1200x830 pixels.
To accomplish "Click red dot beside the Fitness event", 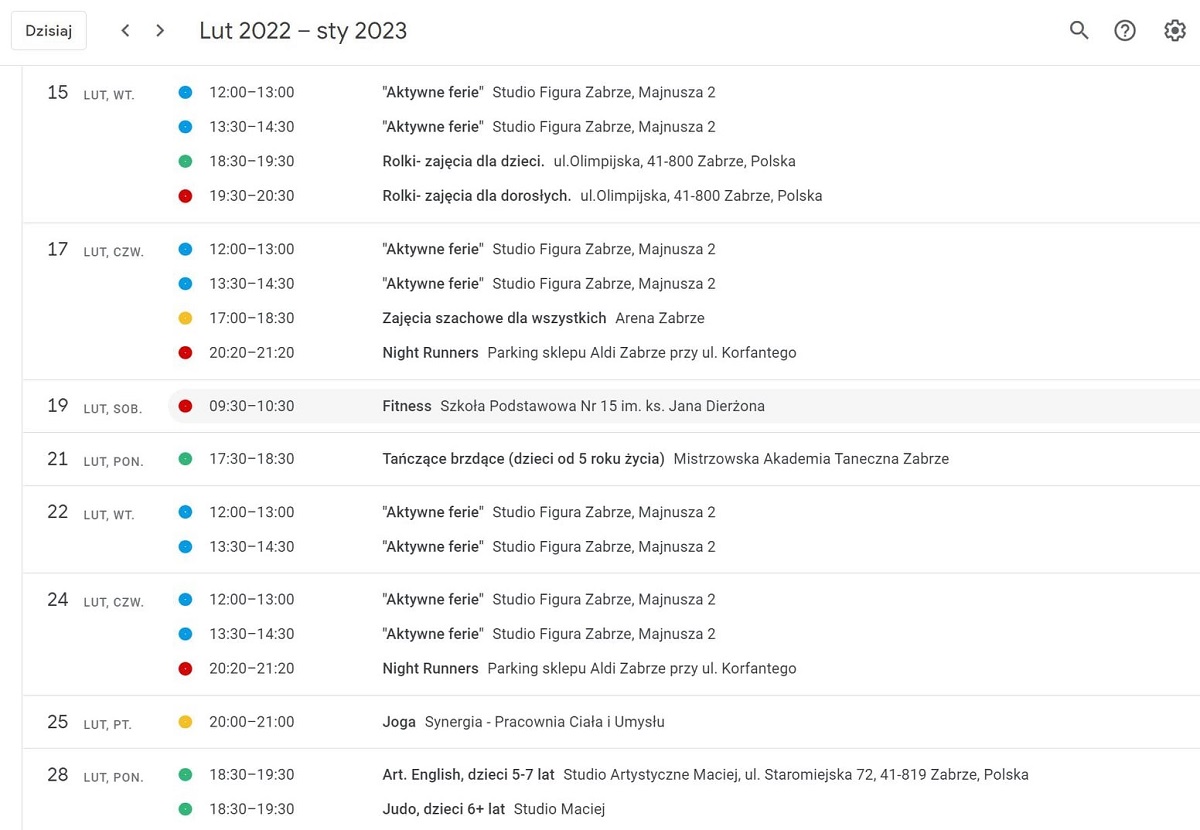I will coord(185,406).
